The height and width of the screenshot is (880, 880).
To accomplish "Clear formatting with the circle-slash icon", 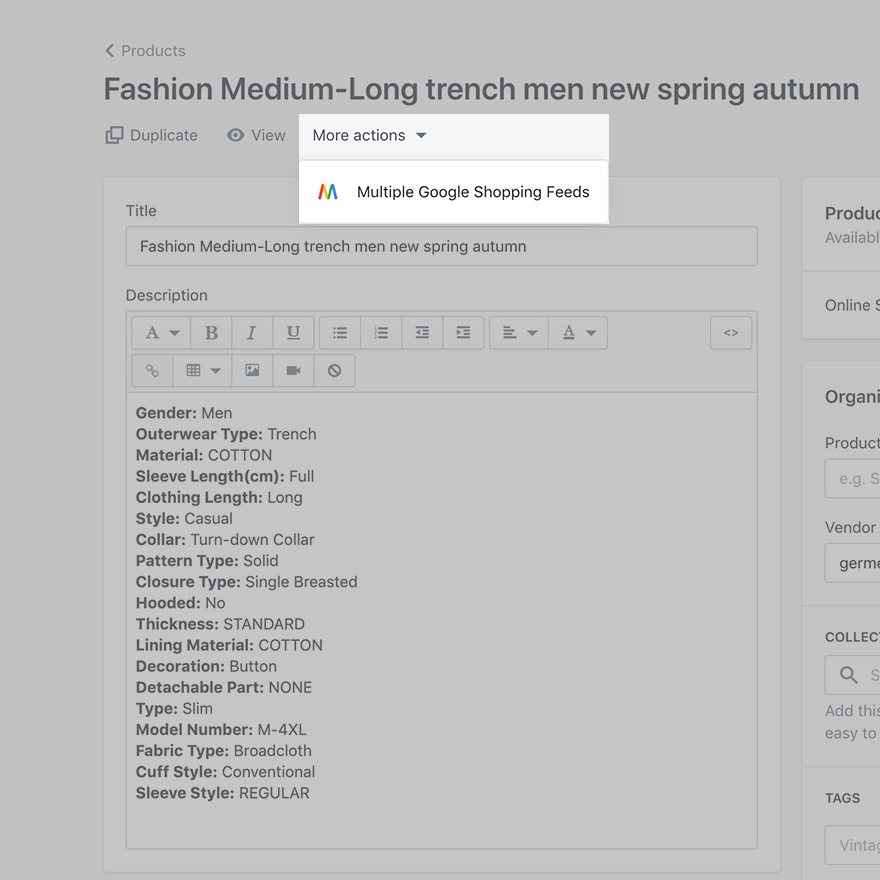I will [x=334, y=370].
